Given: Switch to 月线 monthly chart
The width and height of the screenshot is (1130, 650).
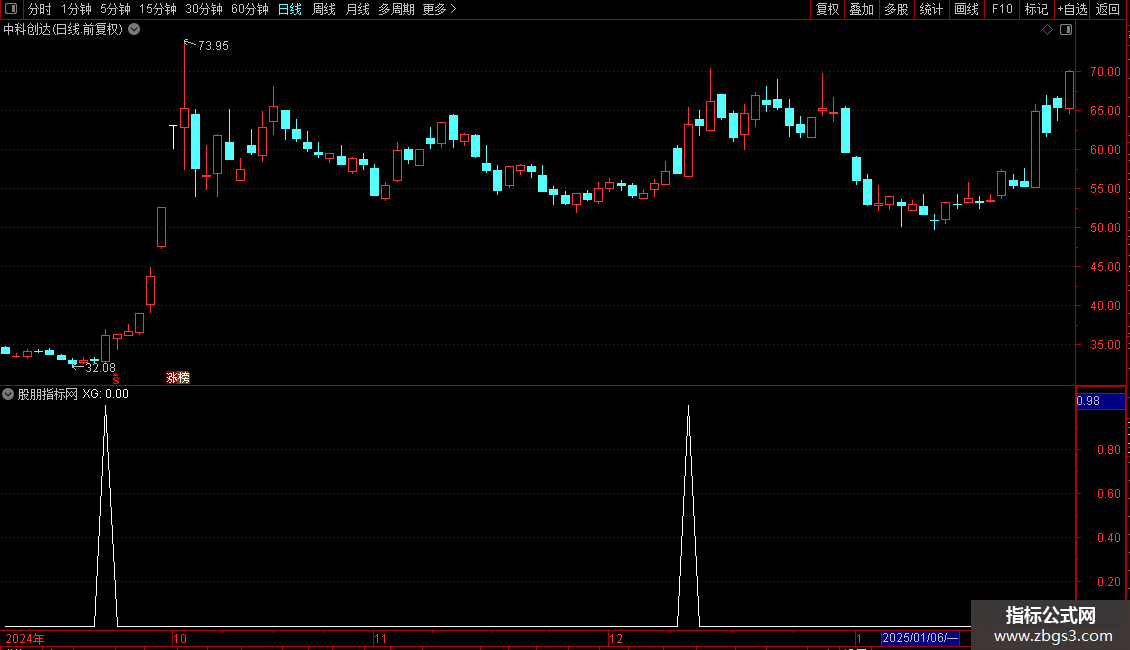Looking at the screenshot, I should tap(357, 9).
